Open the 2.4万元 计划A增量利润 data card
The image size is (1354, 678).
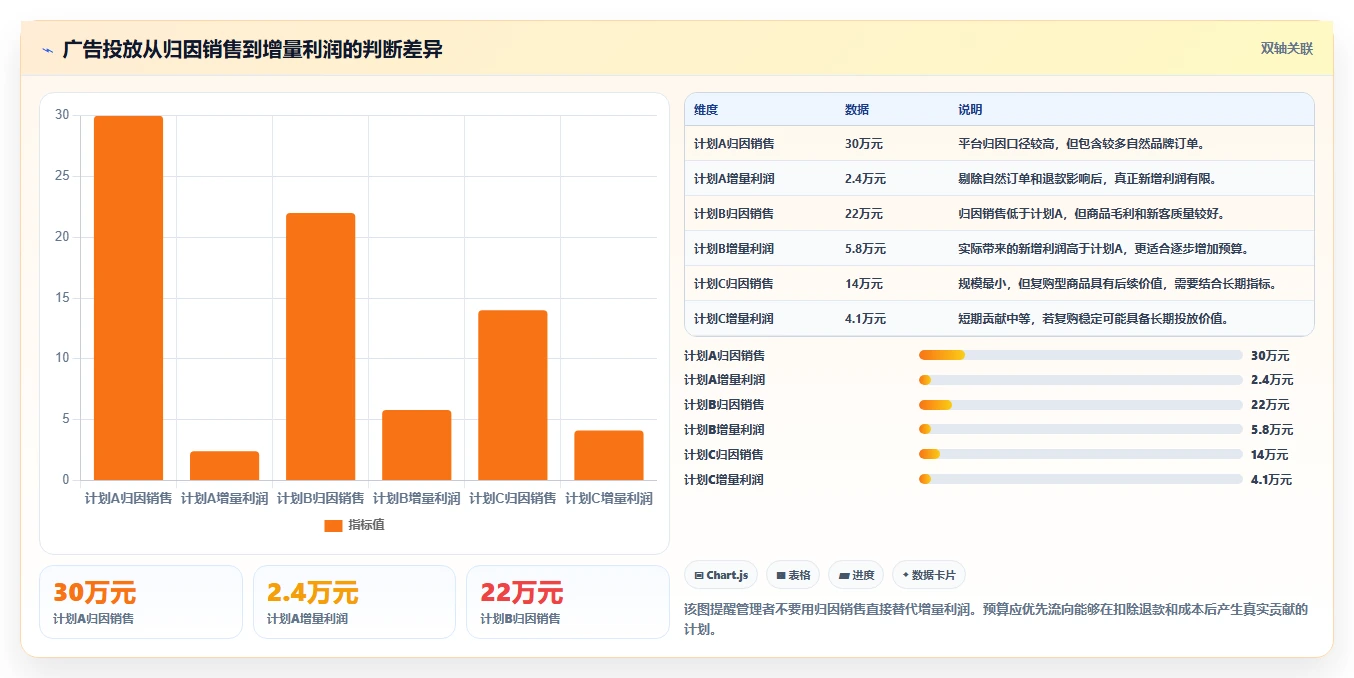[354, 602]
